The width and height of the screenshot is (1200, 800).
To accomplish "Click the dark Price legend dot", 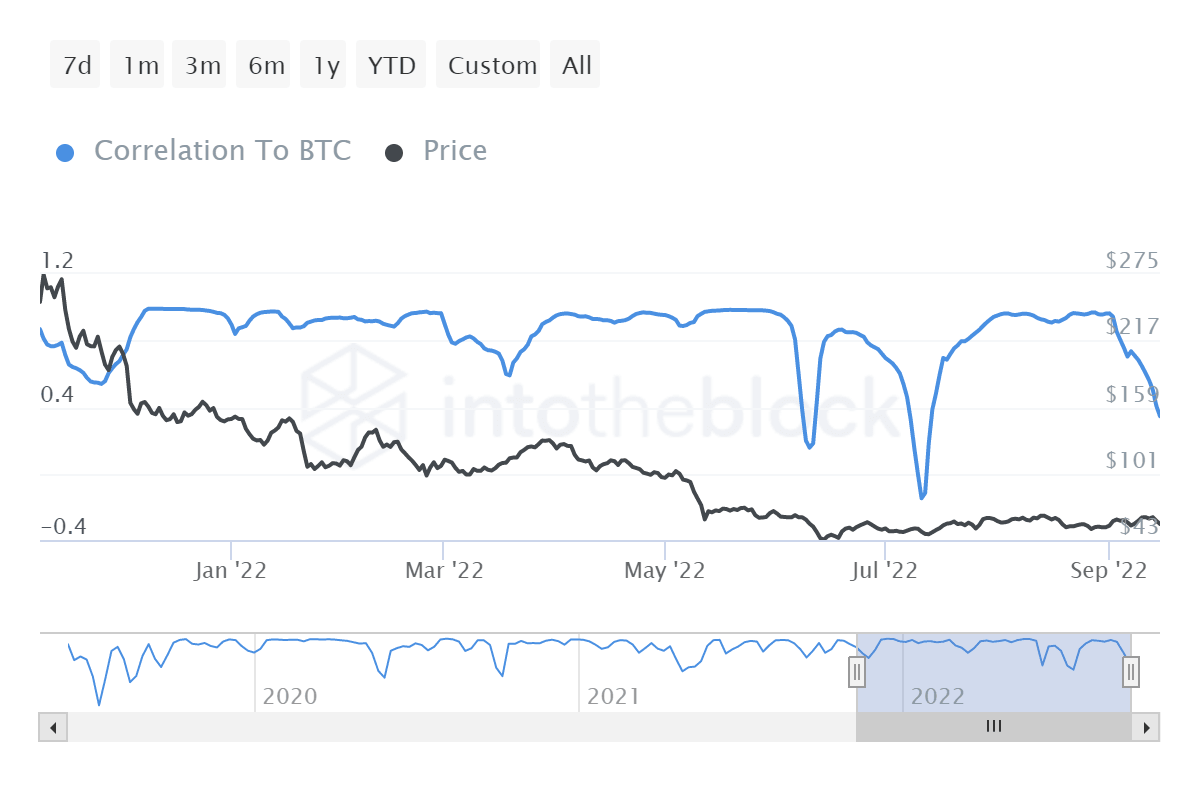I will point(394,153).
